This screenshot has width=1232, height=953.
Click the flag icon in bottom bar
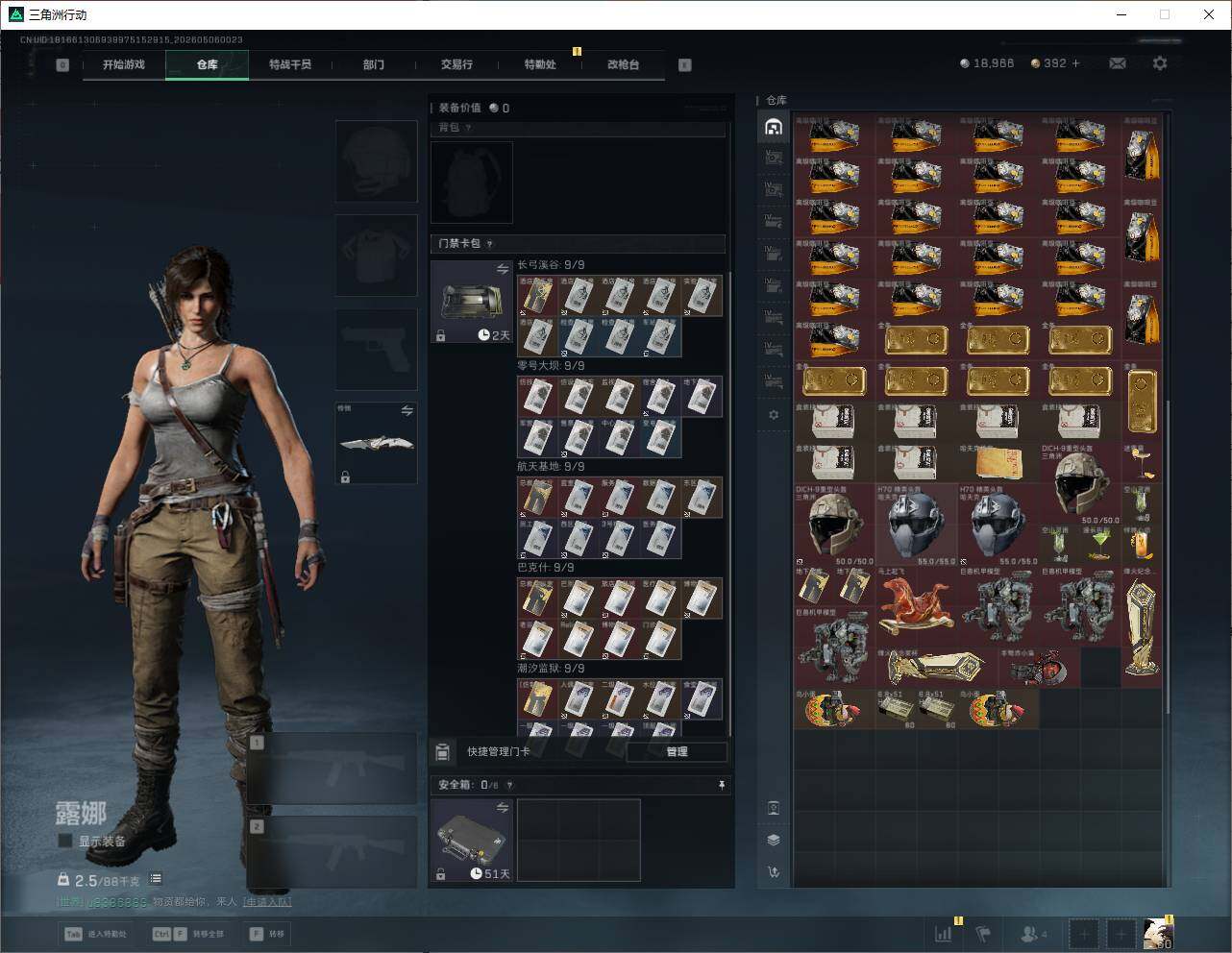pyautogui.click(x=983, y=933)
